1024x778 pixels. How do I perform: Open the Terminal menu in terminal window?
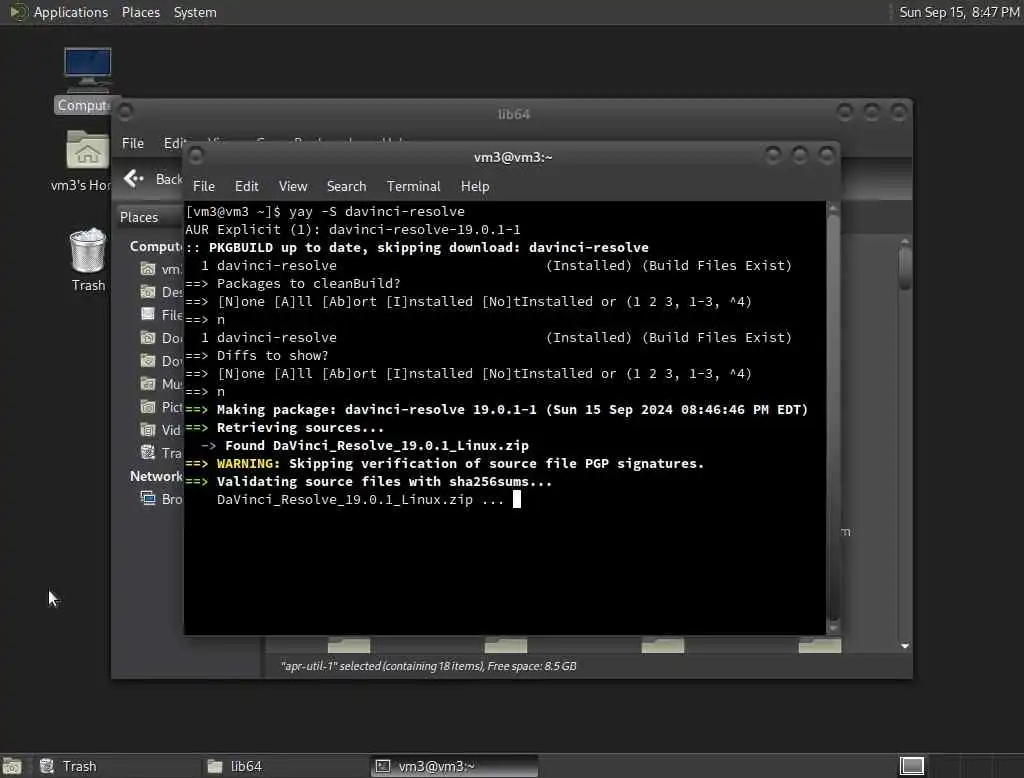413,186
